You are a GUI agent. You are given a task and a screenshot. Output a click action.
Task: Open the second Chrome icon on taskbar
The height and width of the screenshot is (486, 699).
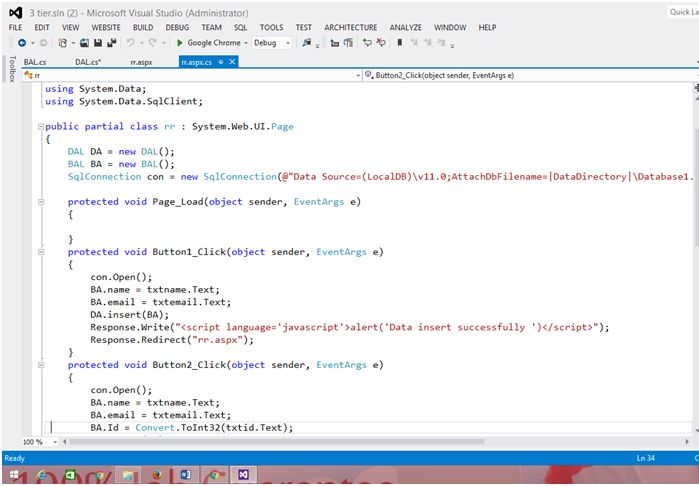point(214,475)
